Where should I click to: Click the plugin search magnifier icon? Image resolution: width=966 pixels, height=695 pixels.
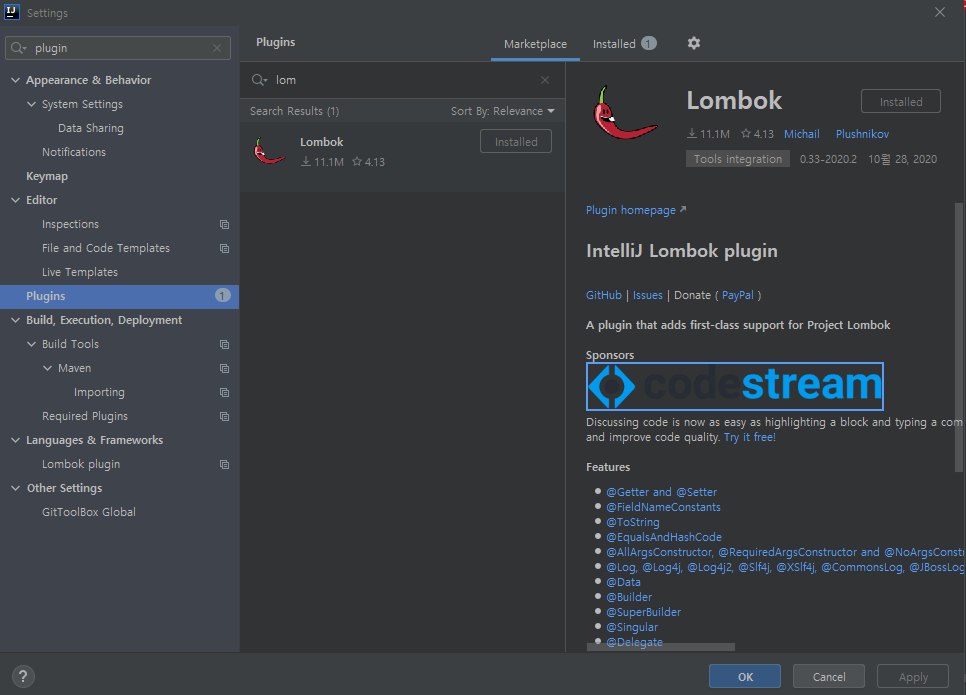click(x=259, y=80)
